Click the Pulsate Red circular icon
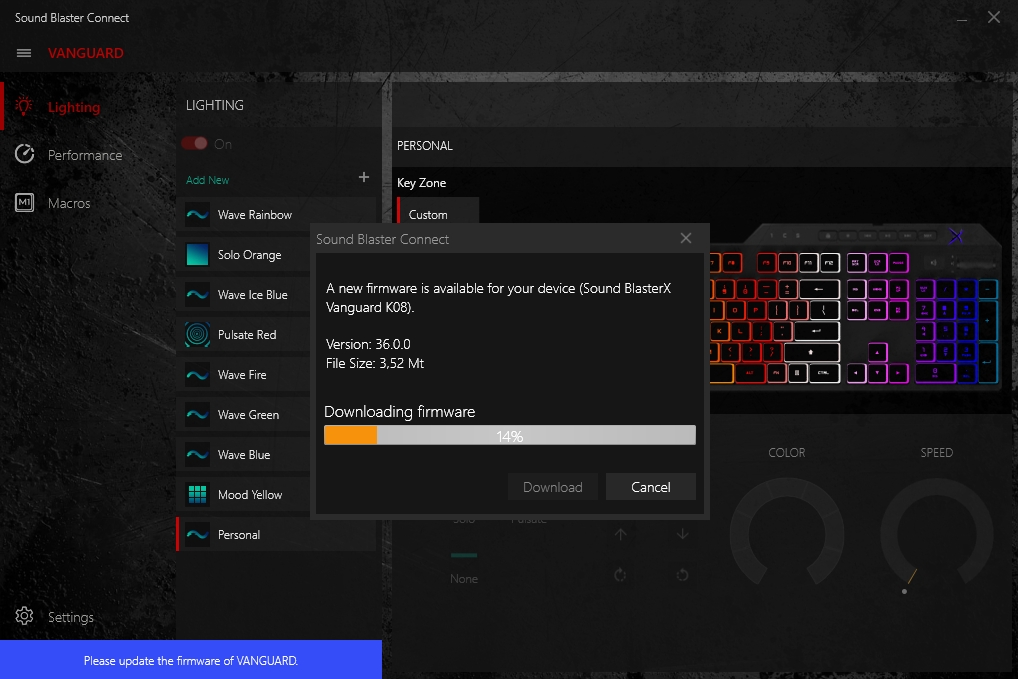Screen dimensions: 1018x679 coord(197,335)
